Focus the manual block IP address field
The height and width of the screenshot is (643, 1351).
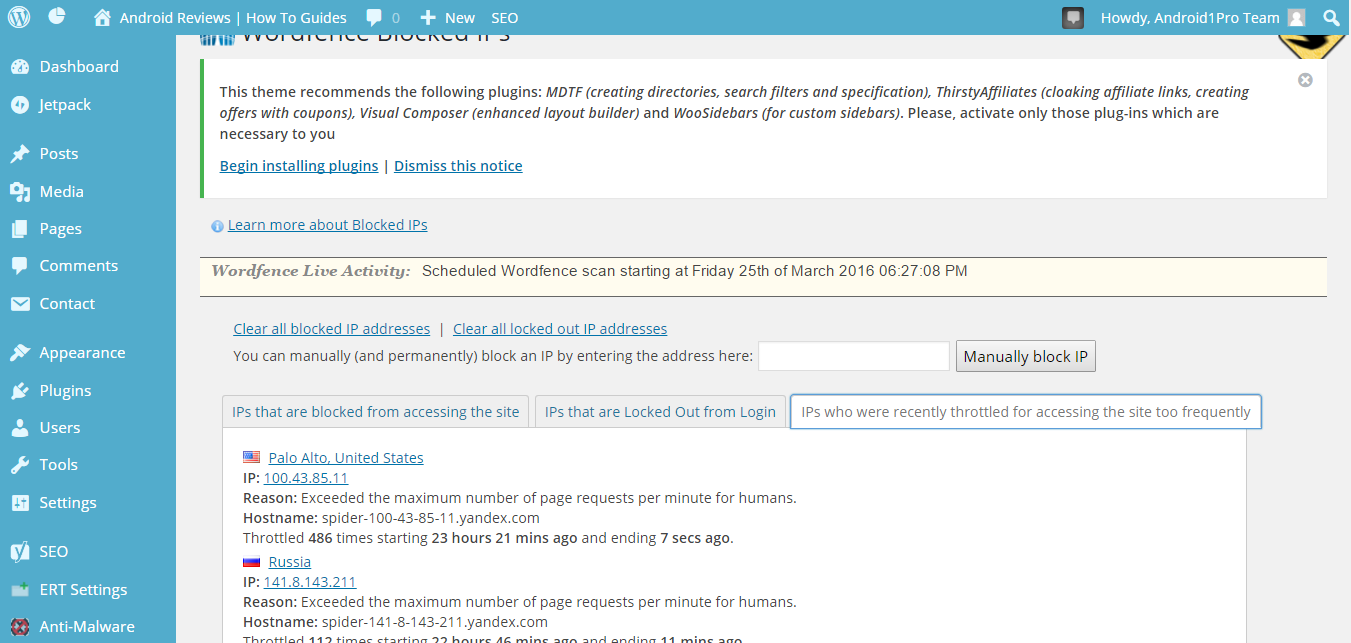coord(854,357)
